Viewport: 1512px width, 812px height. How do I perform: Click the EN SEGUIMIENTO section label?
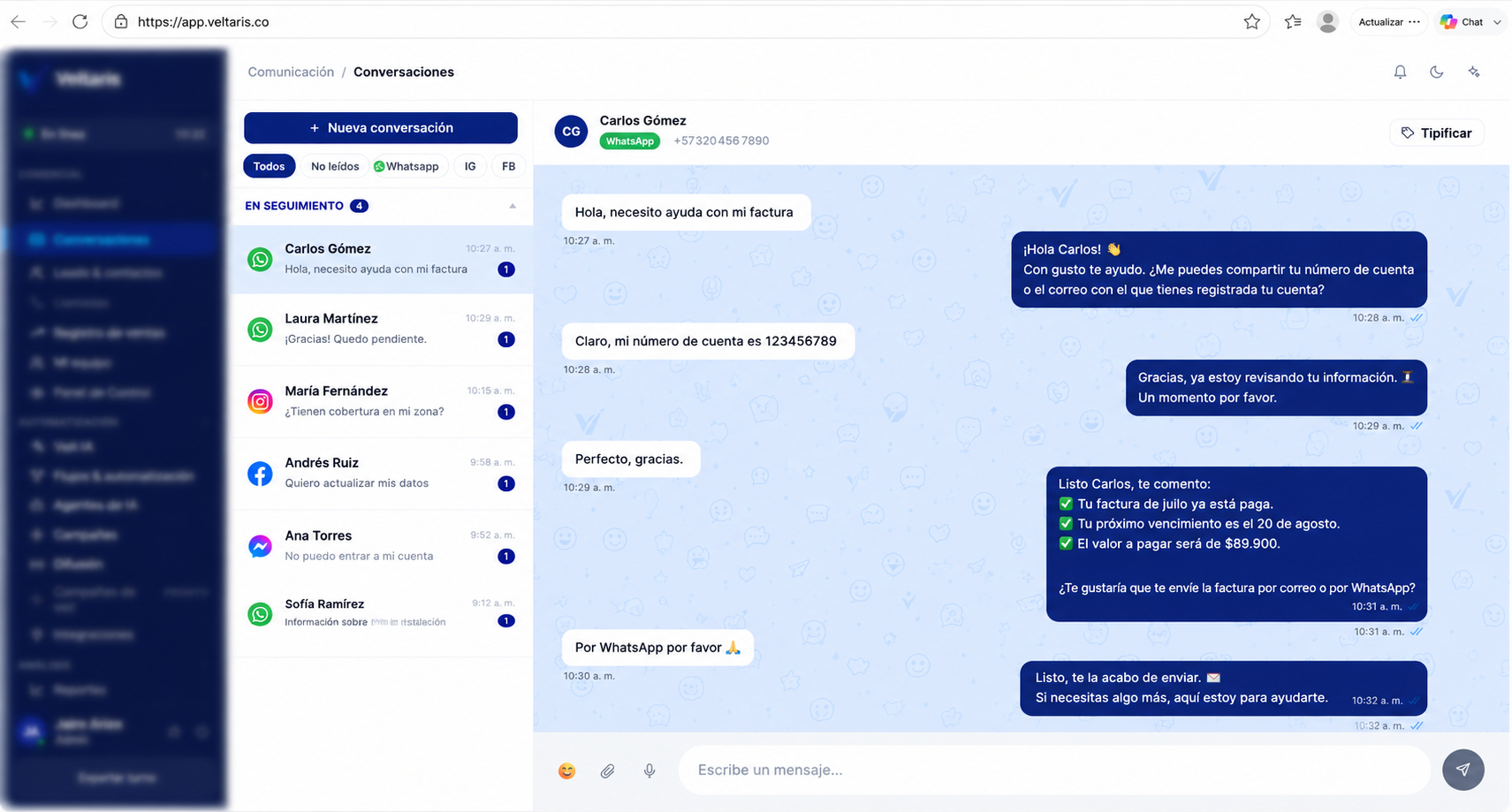[x=294, y=206]
